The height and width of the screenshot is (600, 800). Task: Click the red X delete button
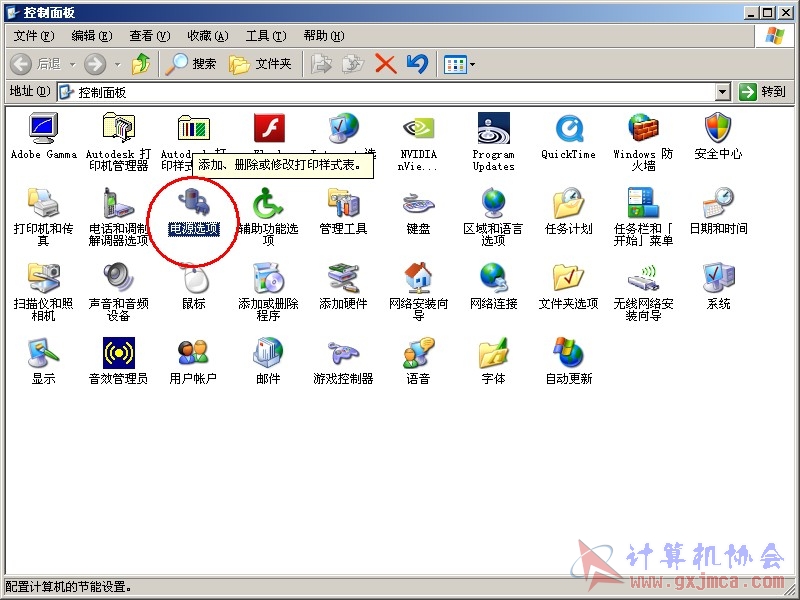(385, 64)
